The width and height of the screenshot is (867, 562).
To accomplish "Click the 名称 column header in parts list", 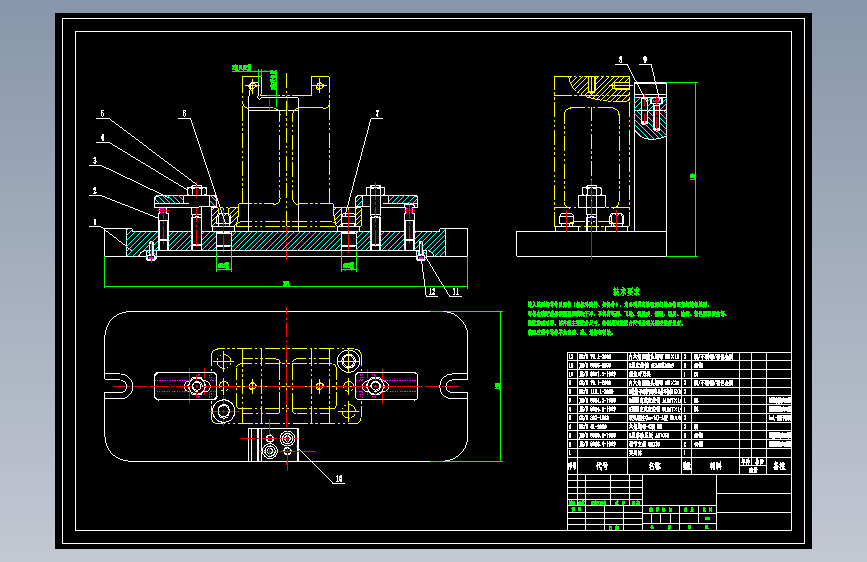I will point(655,466).
